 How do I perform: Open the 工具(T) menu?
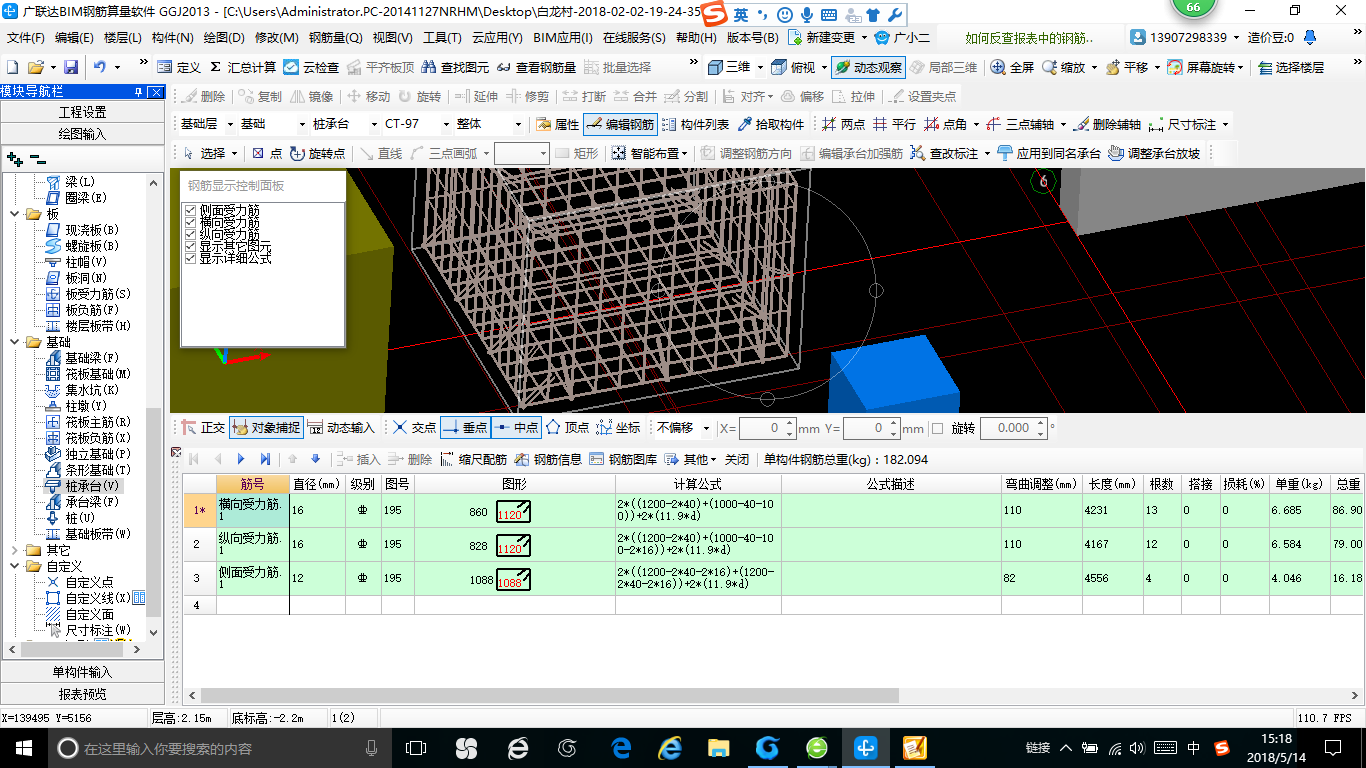pos(442,38)
